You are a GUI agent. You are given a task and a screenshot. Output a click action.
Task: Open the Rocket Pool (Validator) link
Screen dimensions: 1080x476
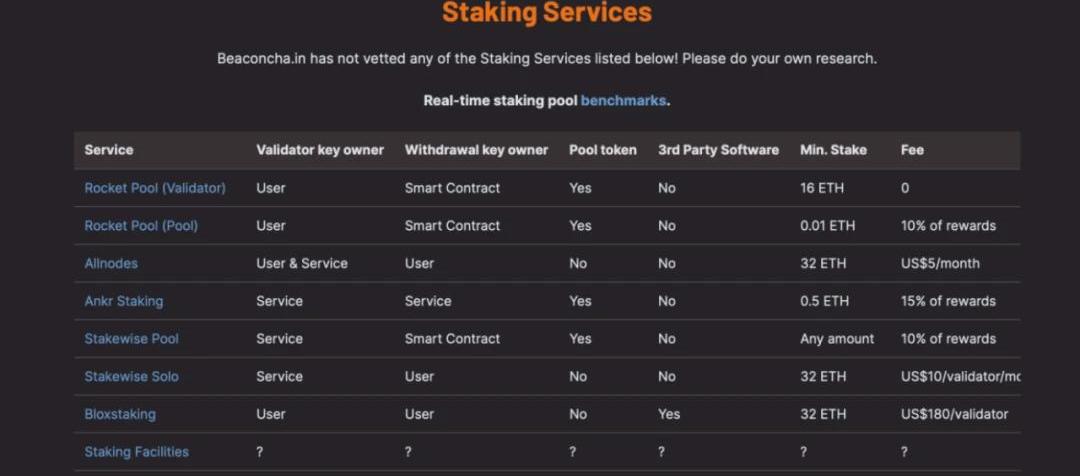click(x=155, y=188)
